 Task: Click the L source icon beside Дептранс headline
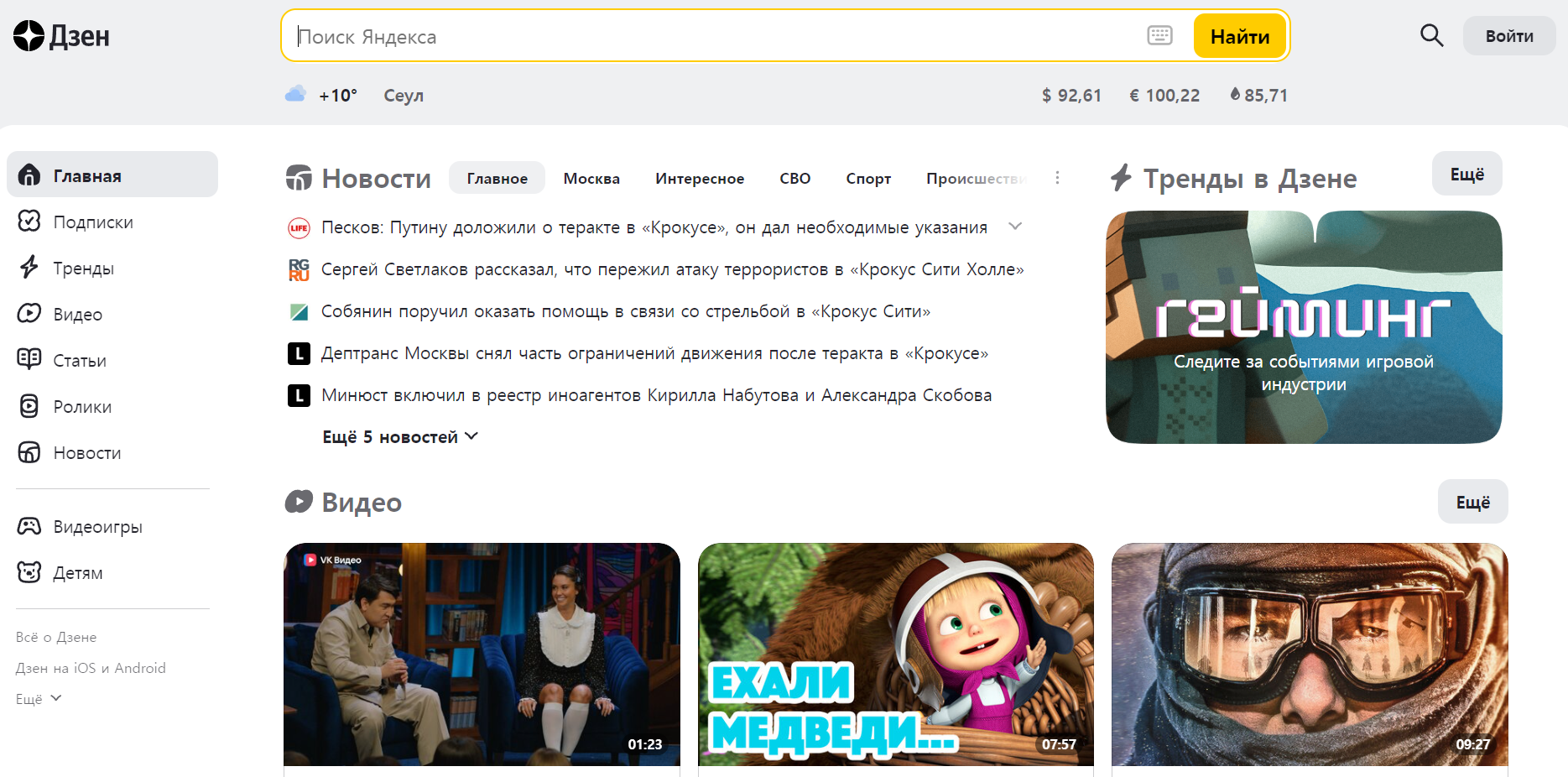(x=299, y=353)
